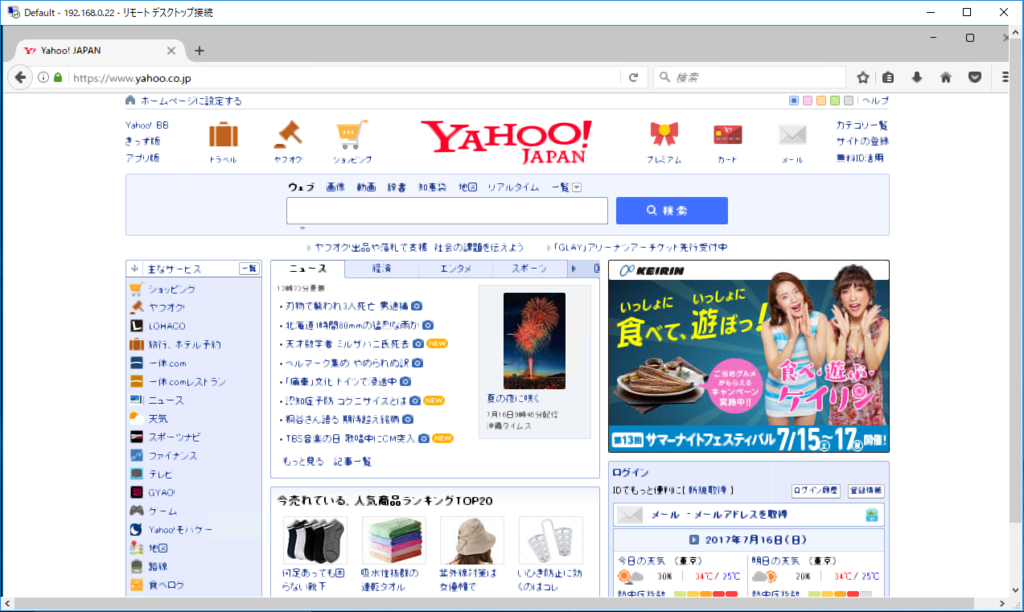Click the Firefox back button
1024x612 pixels.
coord(20,78)
